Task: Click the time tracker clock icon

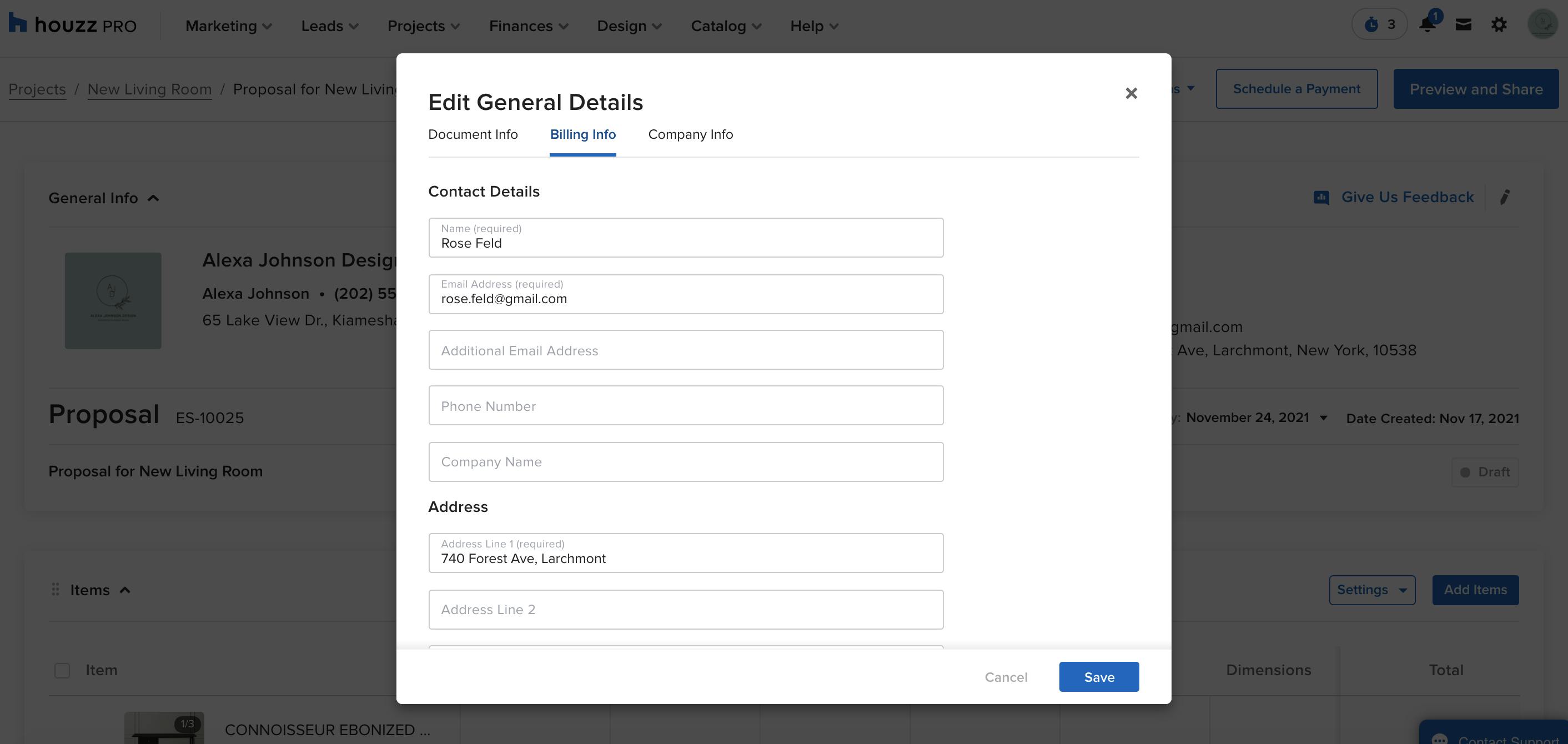Action: tap(1373, 24)
